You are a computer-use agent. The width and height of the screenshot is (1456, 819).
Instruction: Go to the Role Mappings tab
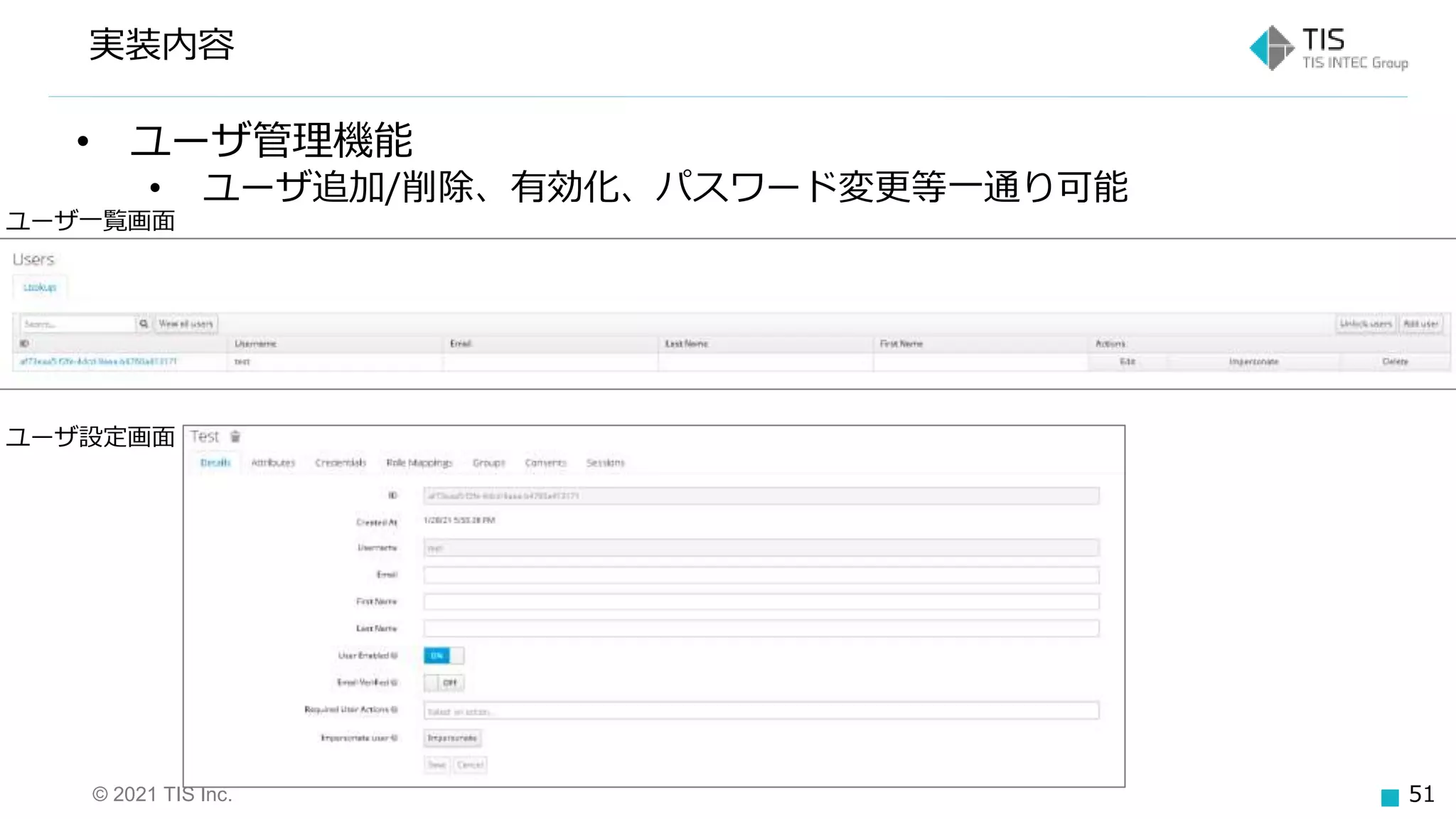coord(419,463)
